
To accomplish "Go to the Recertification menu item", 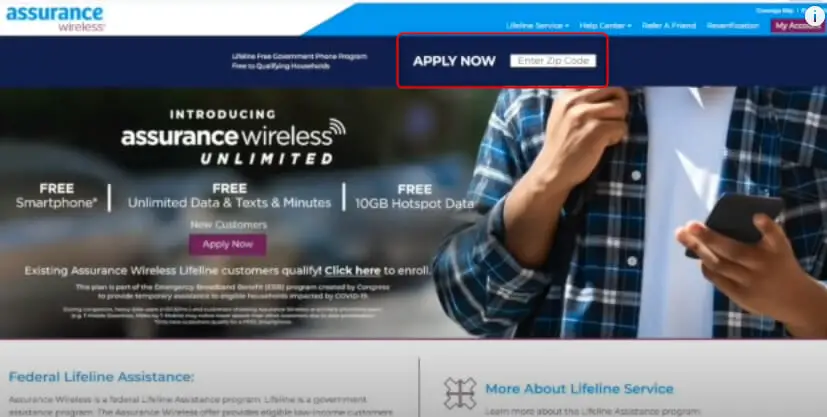I will tap(733, 25).
